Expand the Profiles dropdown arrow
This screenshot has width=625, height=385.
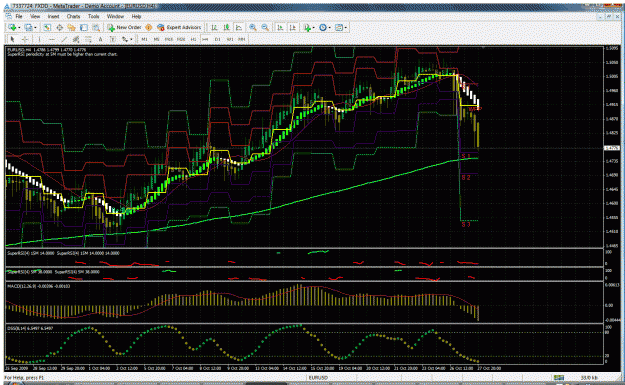(35, 28)
